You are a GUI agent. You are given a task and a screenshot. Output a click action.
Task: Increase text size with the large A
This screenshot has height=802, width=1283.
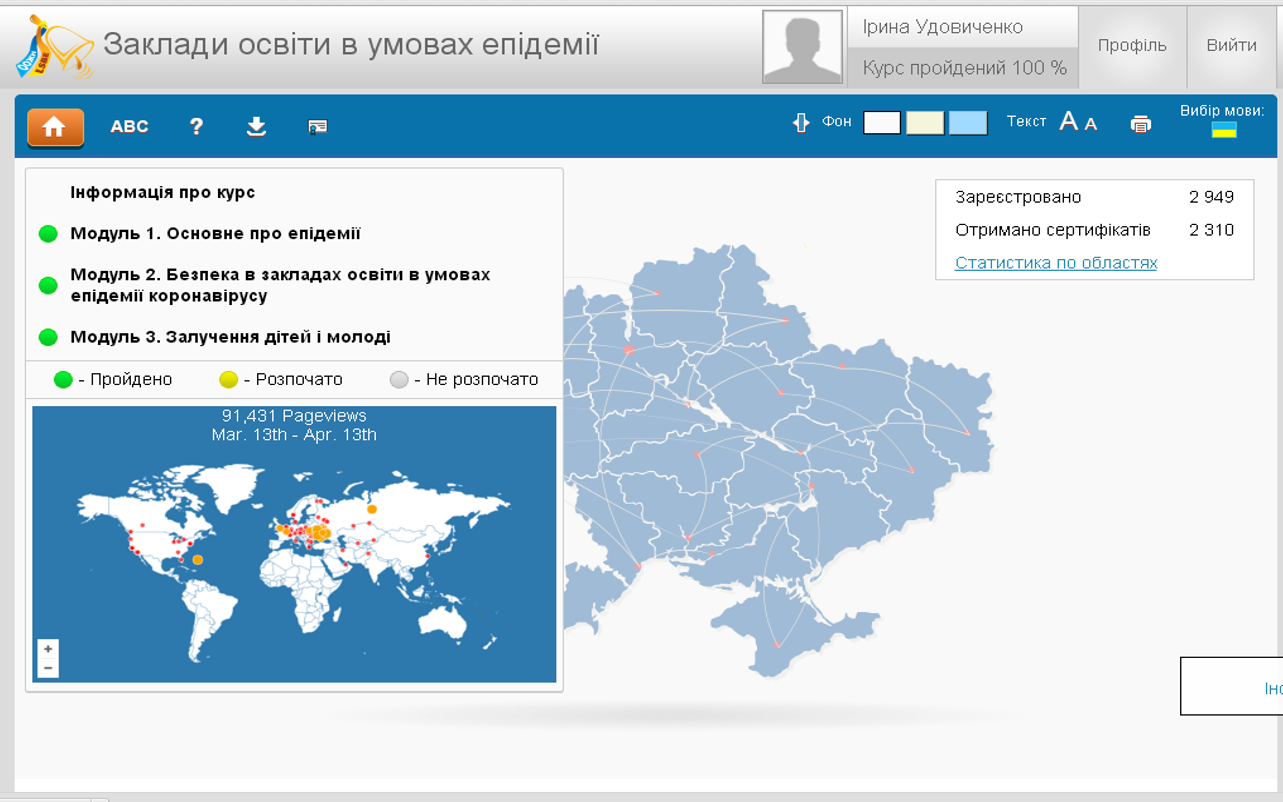point(1069,121)
